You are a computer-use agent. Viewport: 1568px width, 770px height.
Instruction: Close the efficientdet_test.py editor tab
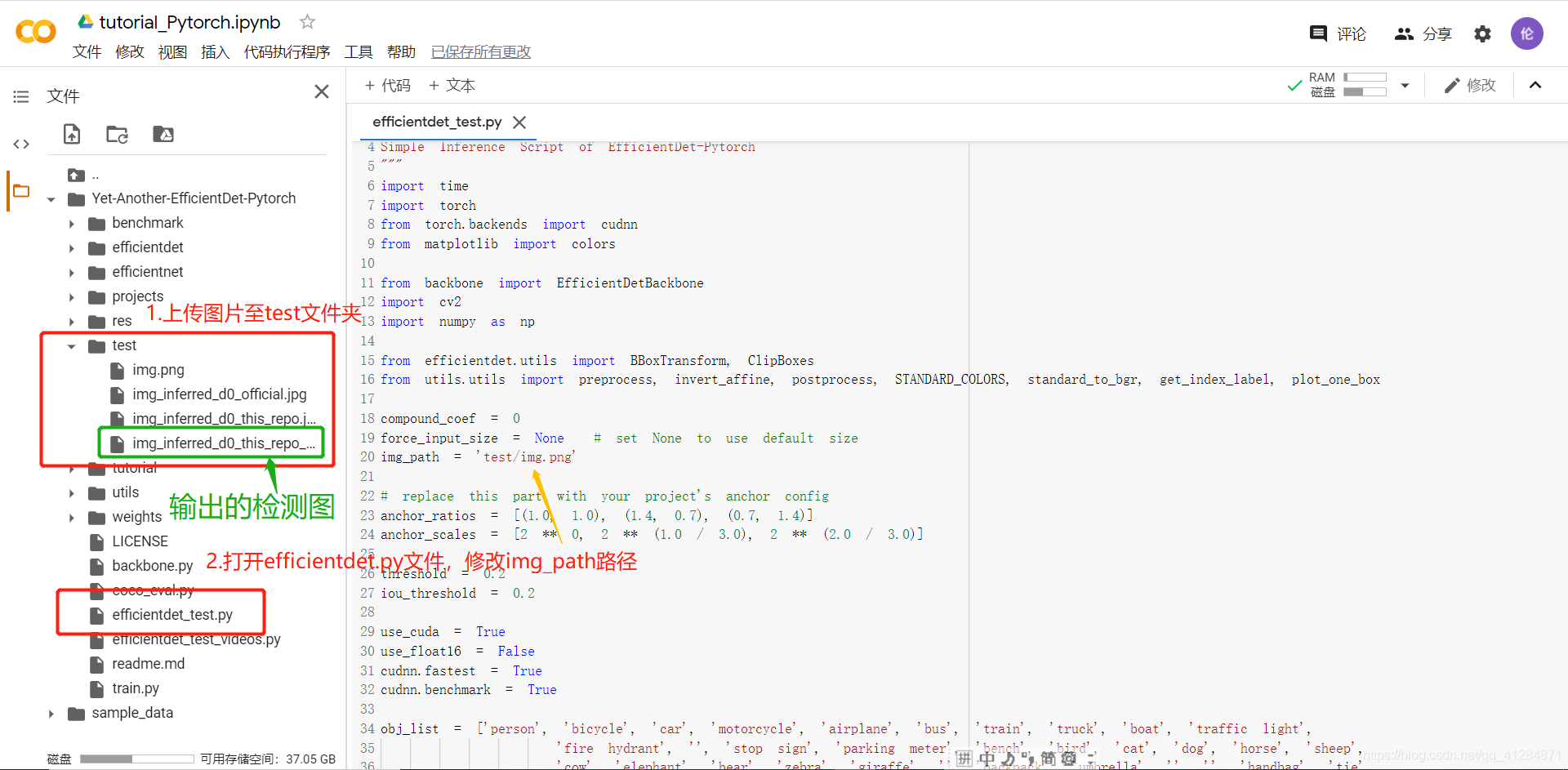point(519,122)
